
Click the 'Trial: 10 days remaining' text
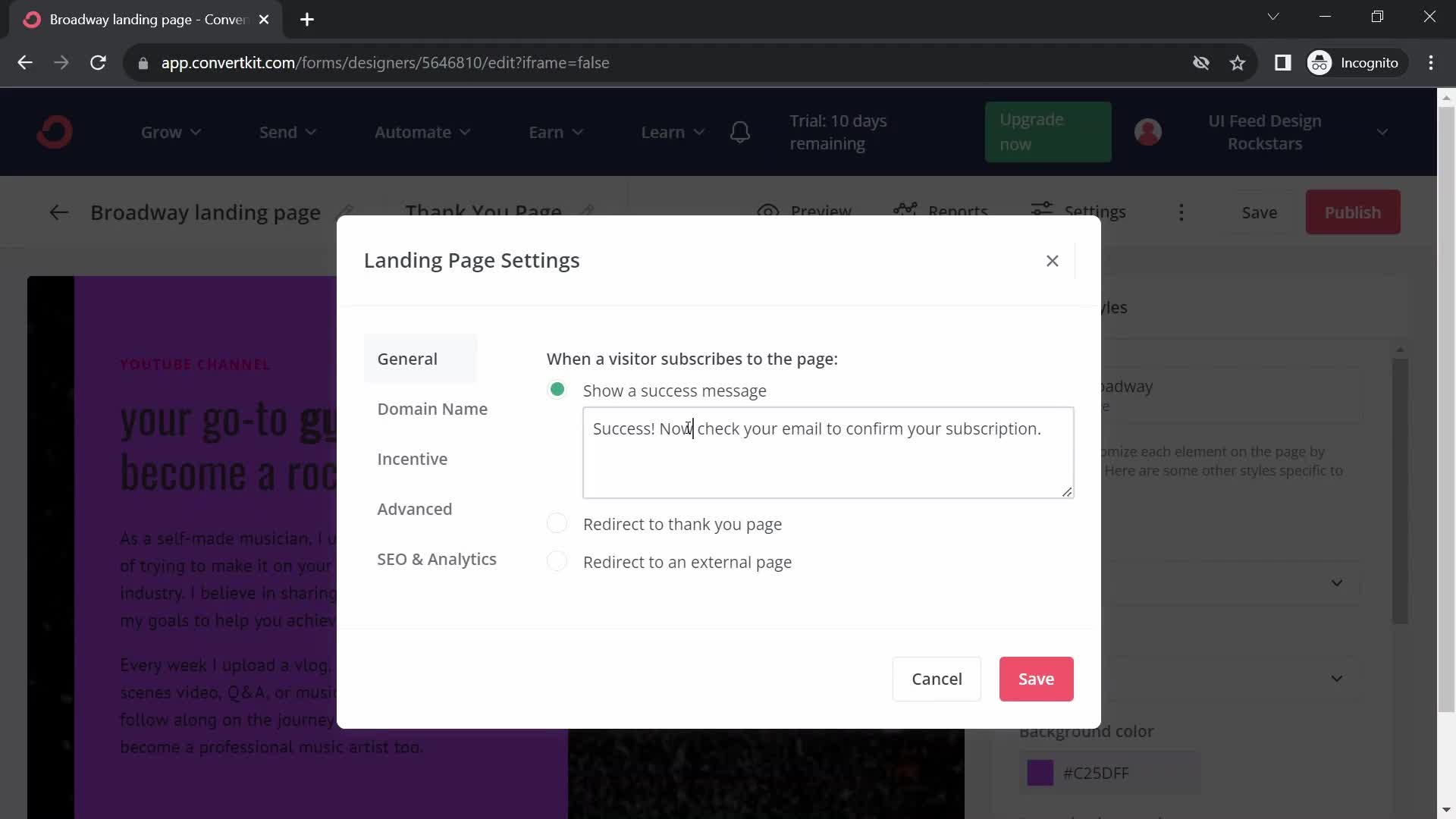coord(838,132)
